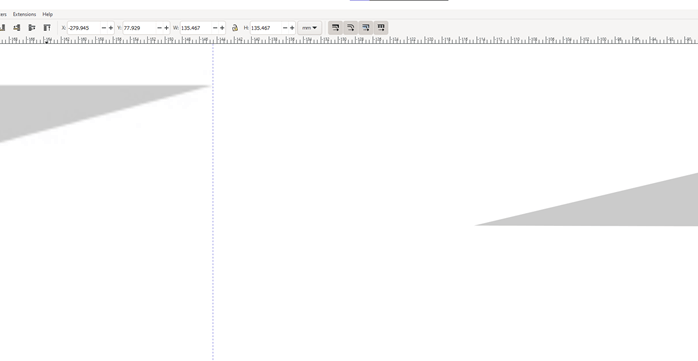Image resolution: width=698 pixels, height=361 pixels.
Task: Click into the H height field
Action: click(x=266, y=28)
